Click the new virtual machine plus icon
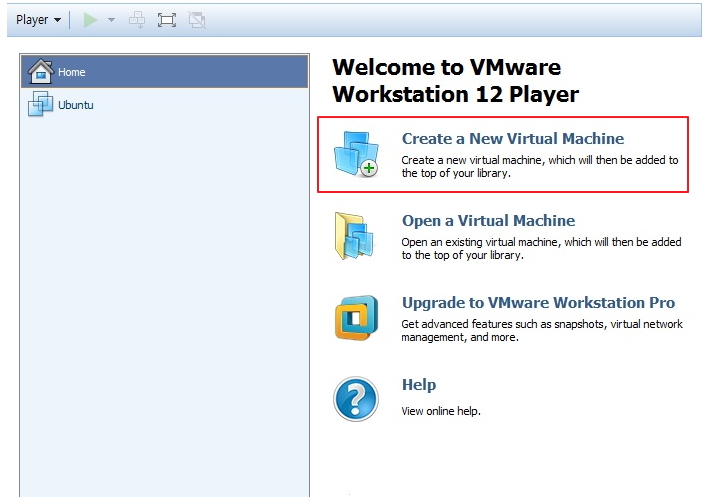 356,154
